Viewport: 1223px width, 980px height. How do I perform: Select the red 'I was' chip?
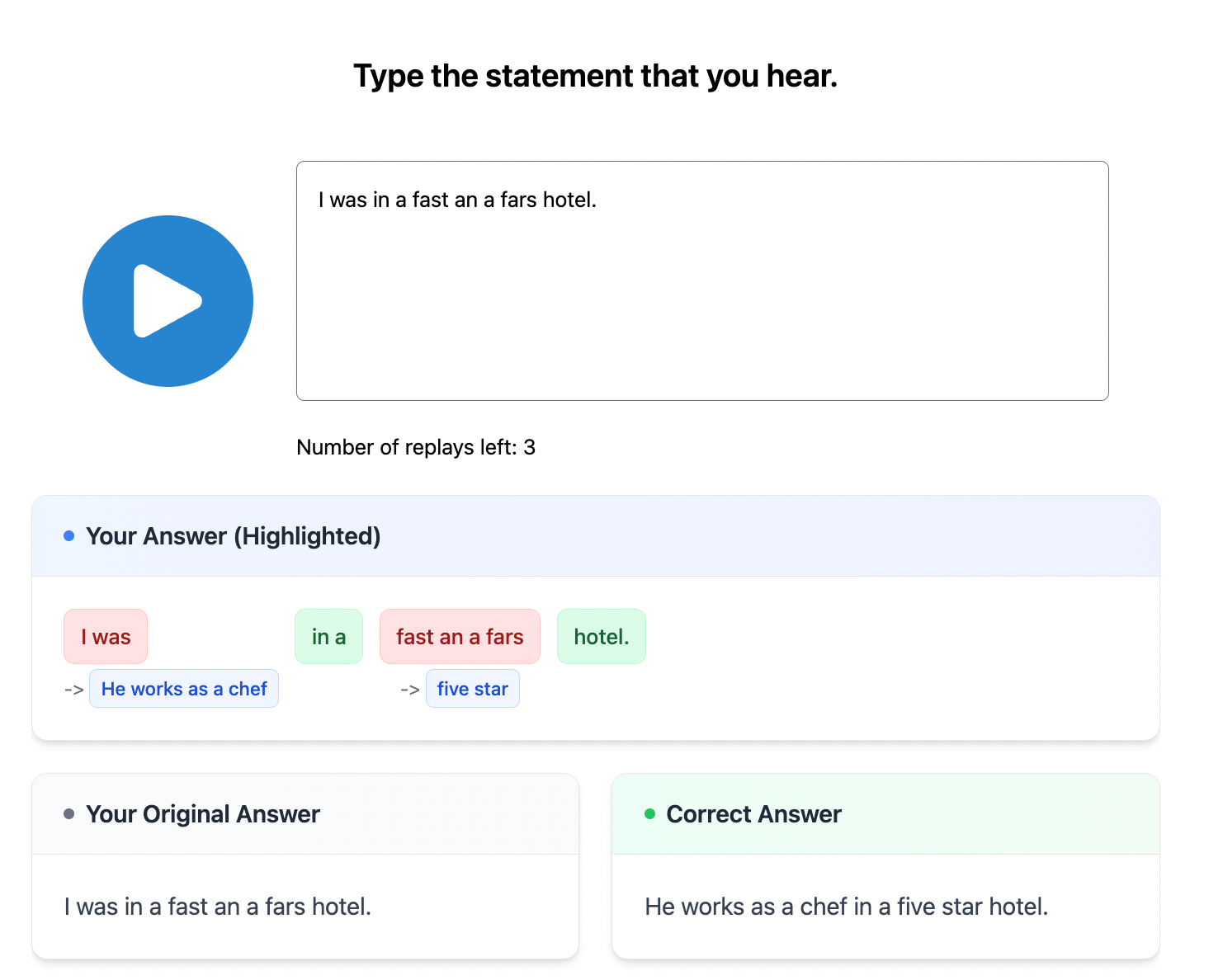(x=106, y=637)
